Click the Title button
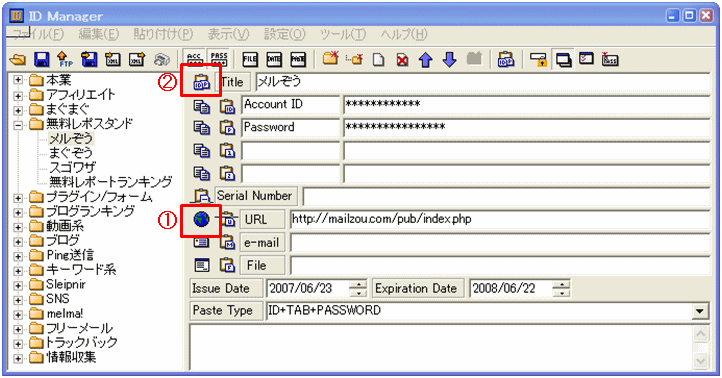The image size is (722, 378). [232, 82]
